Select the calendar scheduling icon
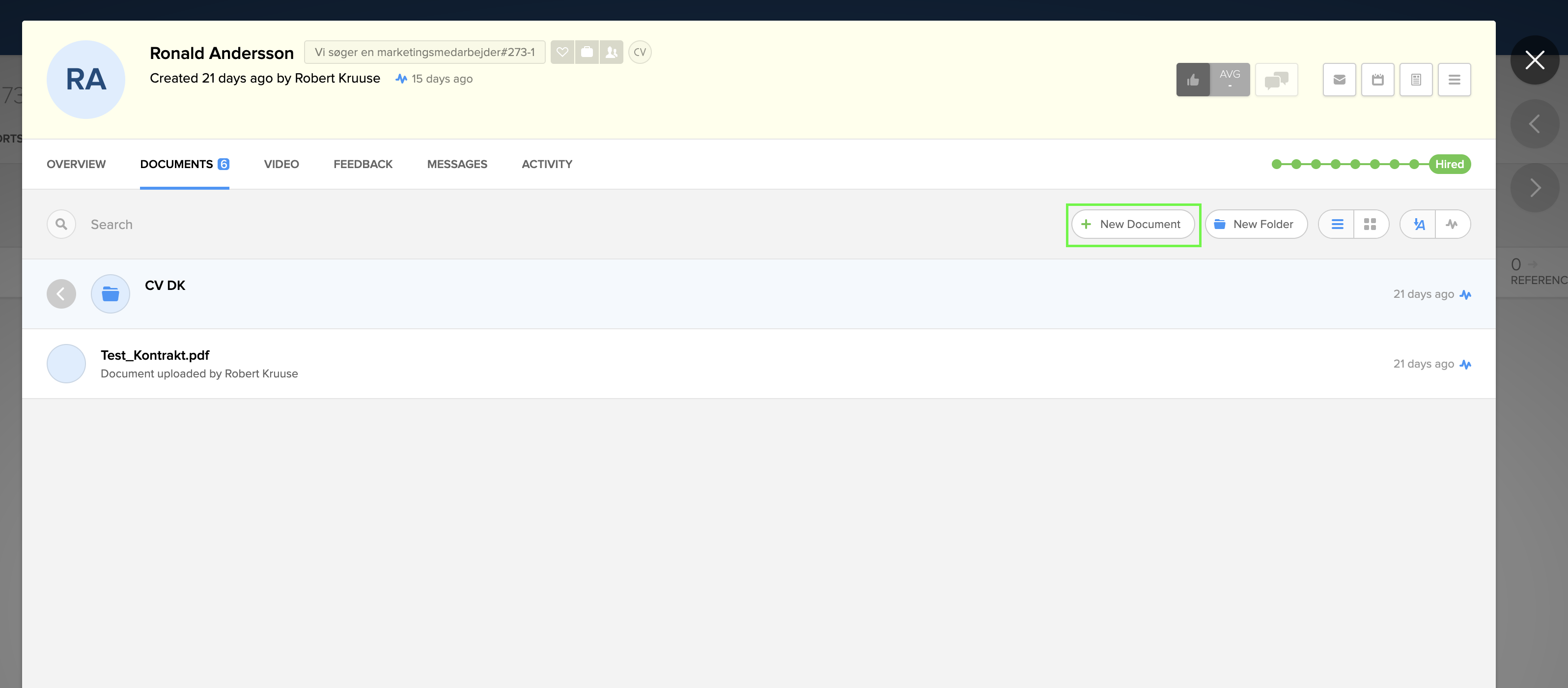The height and width of the screenshot is (688, 1568). click(x=1377, y=79)
